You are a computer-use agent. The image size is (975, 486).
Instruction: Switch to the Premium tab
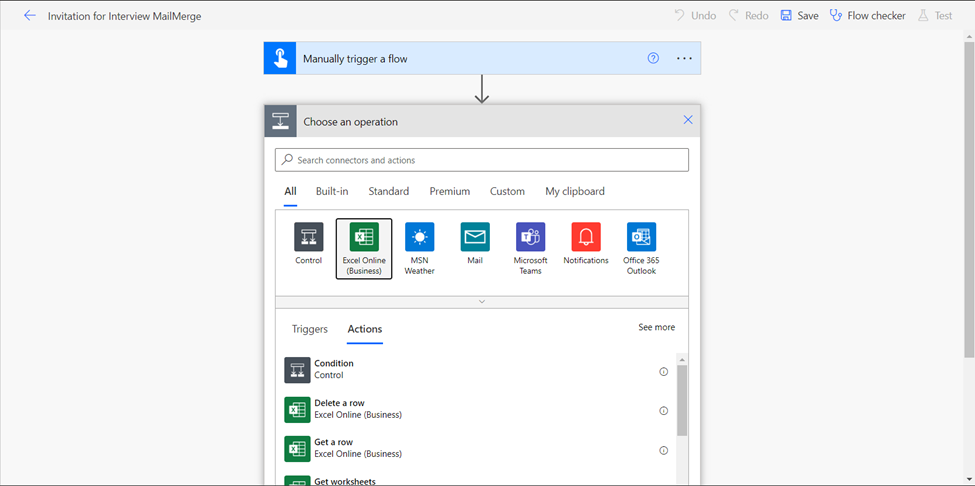click(450, 191)
